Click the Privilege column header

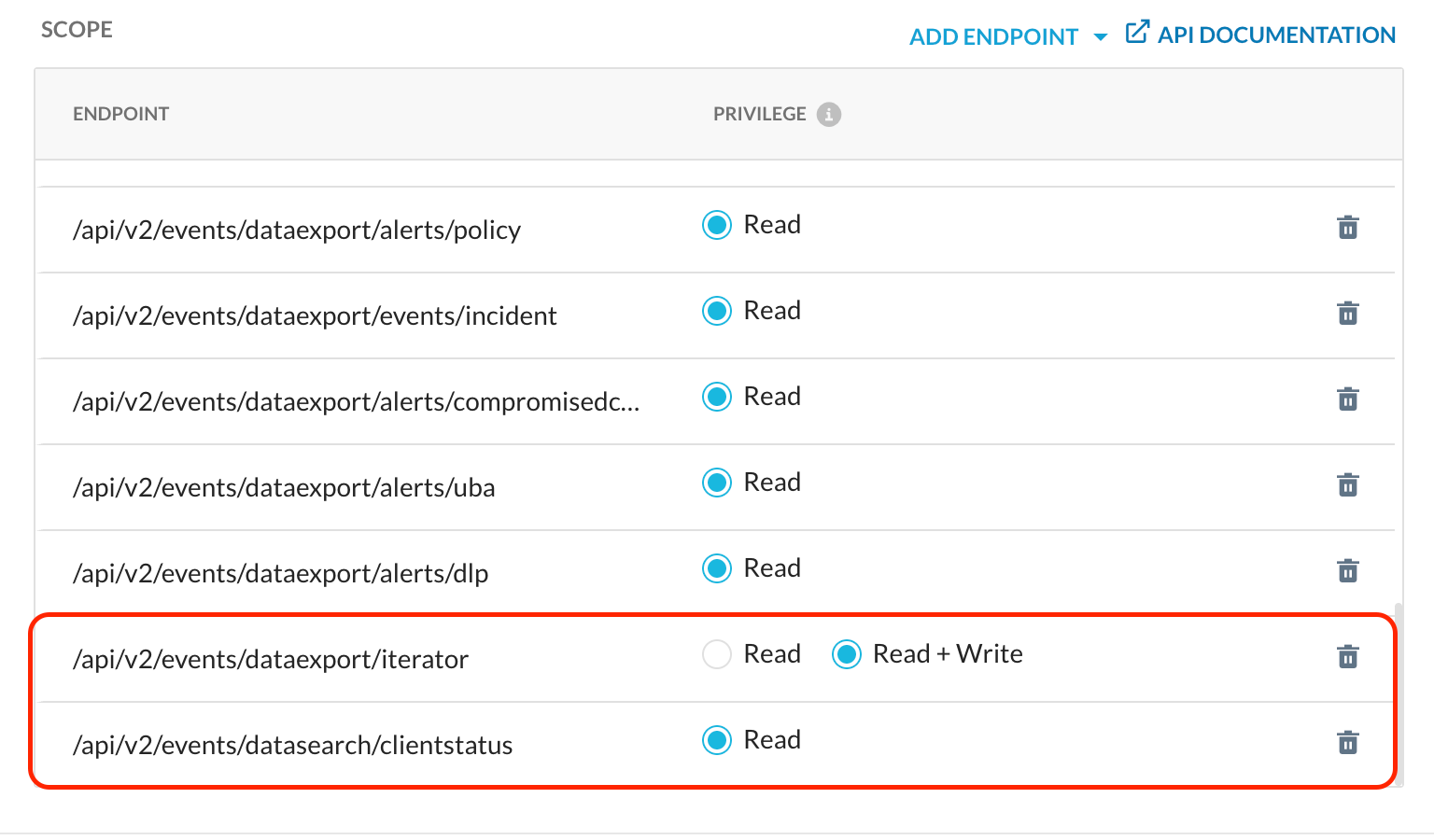tap(759, 114)
